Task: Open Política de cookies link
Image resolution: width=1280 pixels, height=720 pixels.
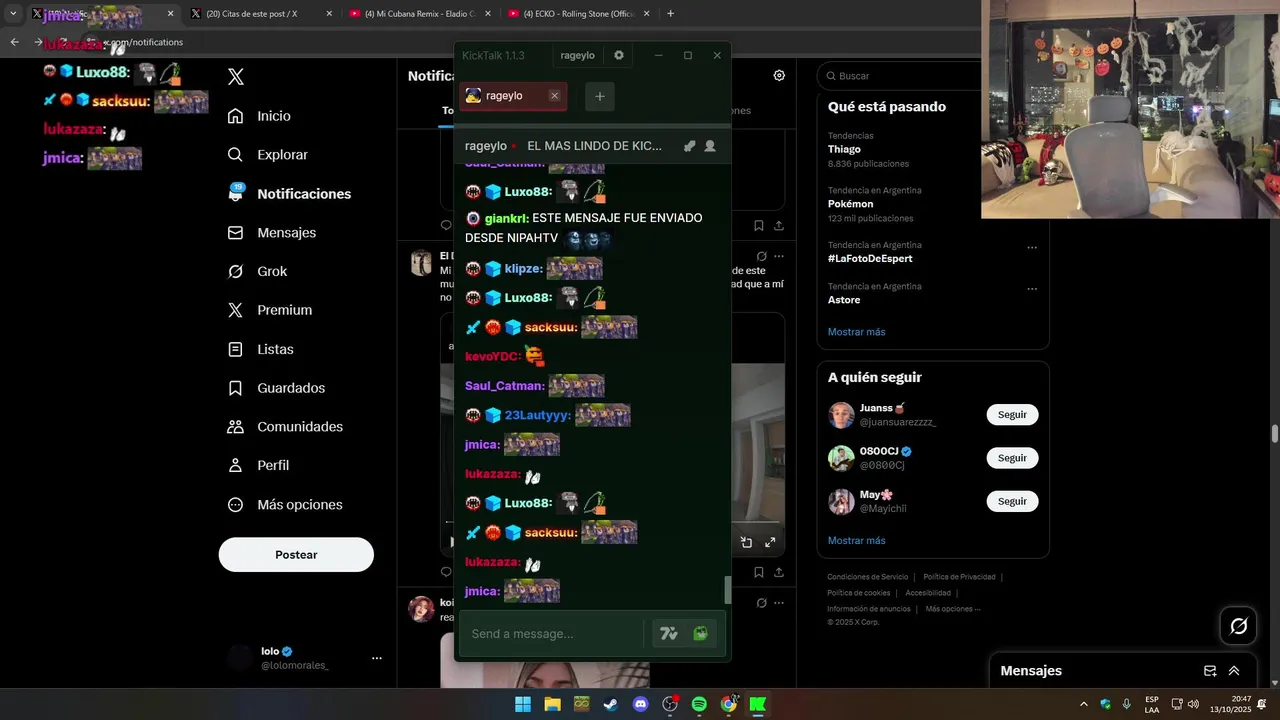Action: 858,593
